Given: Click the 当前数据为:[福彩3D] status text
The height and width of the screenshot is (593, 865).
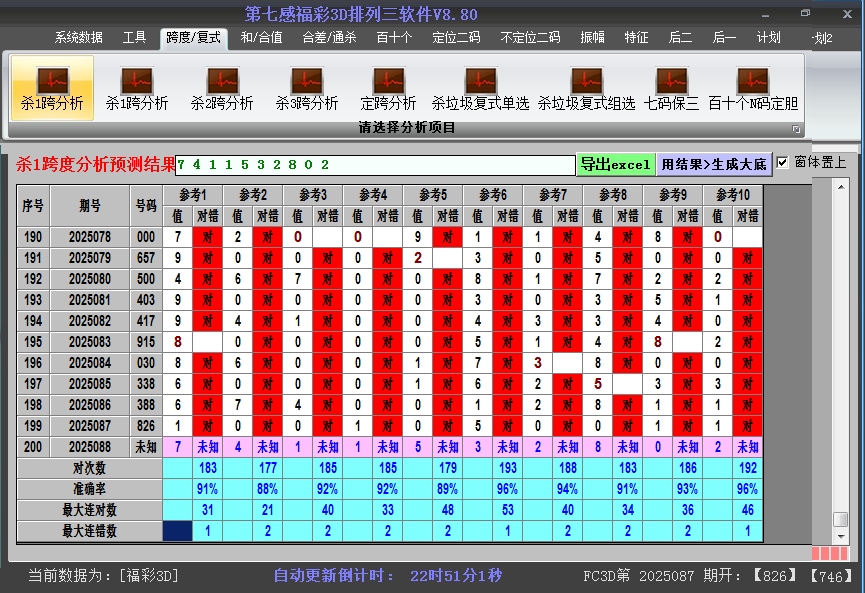Looking at the screenshot, I should [x=103, y=576].
